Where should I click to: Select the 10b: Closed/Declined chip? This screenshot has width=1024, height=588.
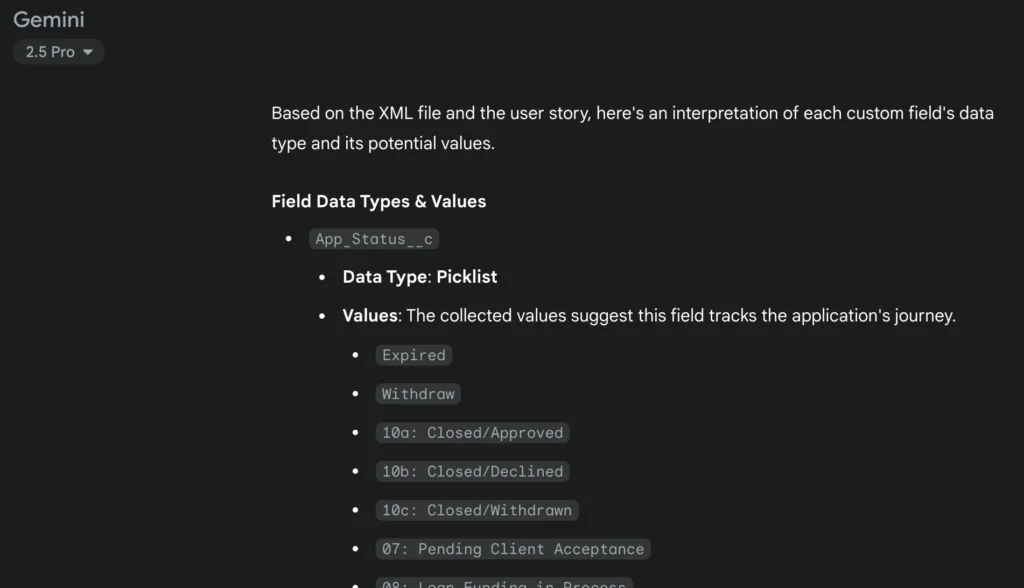tap(472, 471)
